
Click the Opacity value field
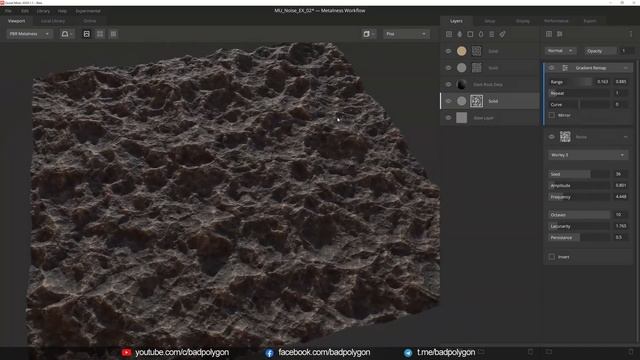click(626, 51)
